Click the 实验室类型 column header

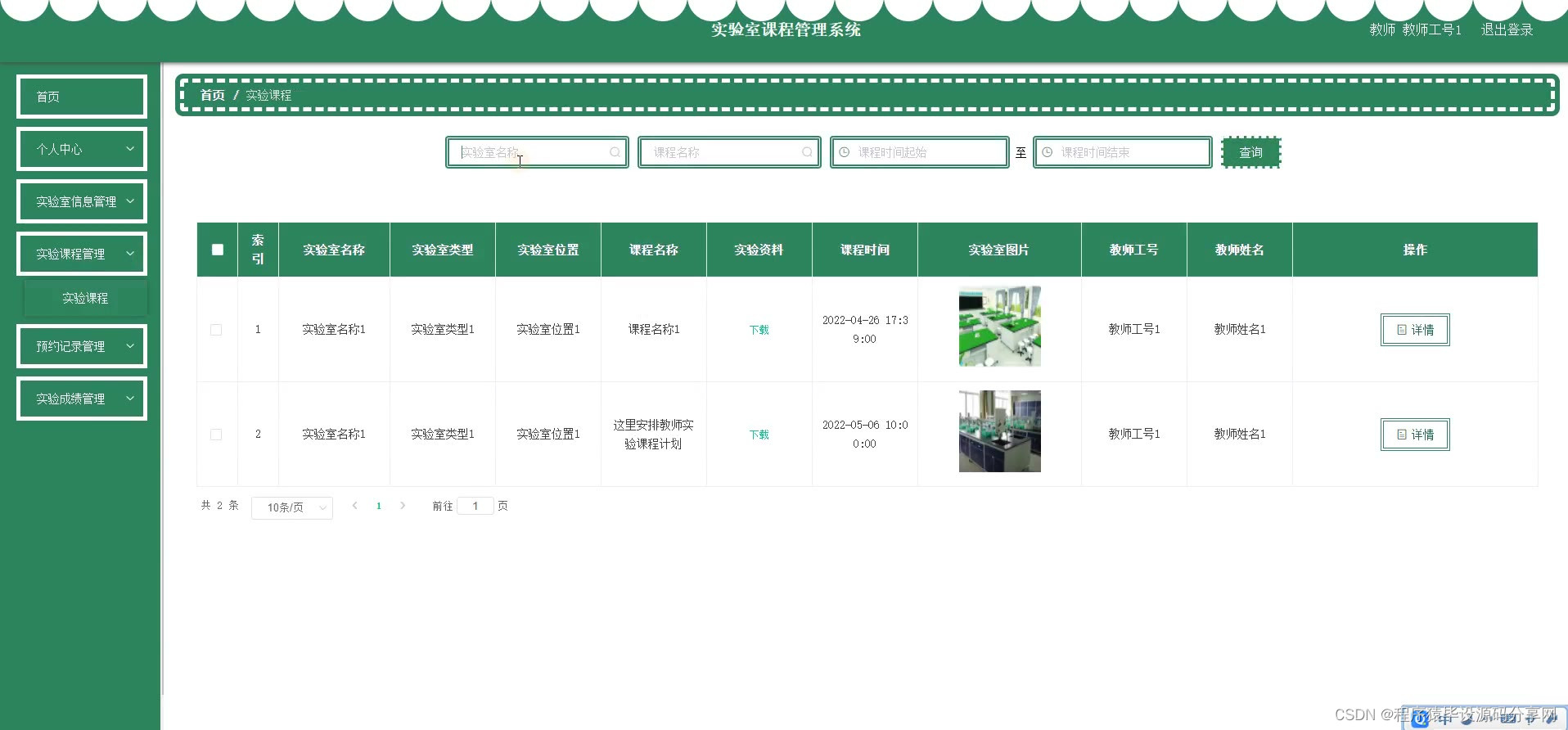click(x=443, y=250)
